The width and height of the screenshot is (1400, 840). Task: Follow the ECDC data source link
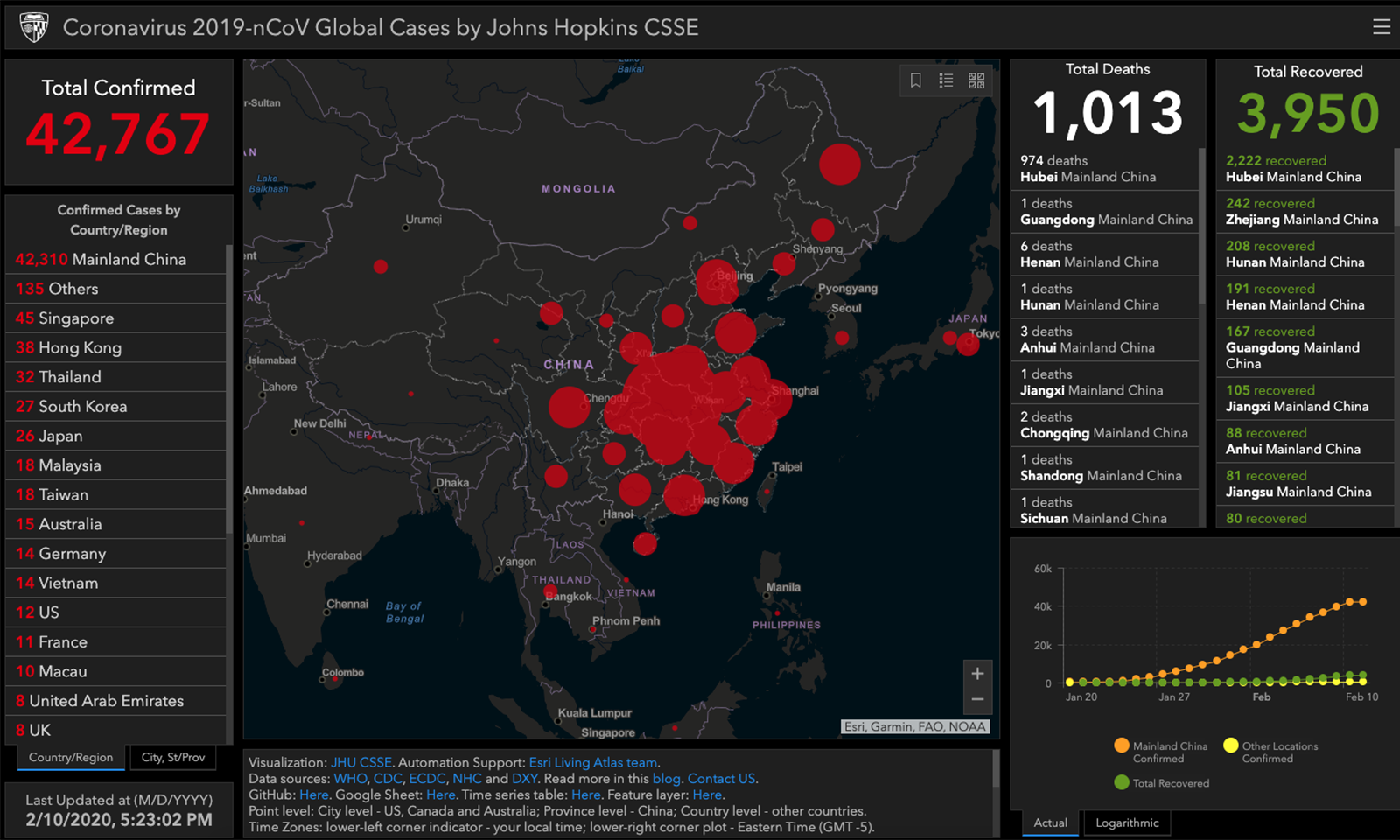(x=427, y=778)
